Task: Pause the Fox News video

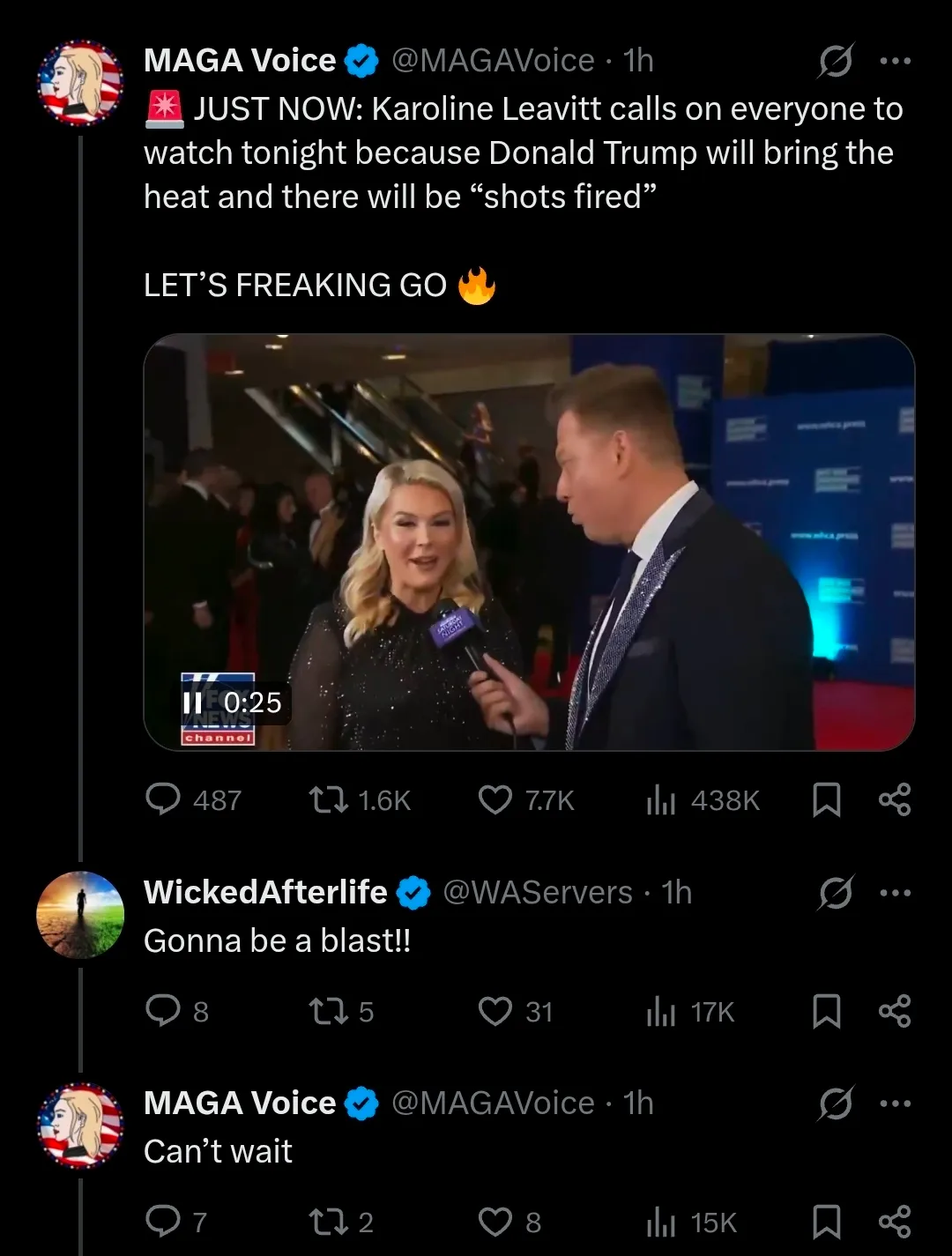Action: [x=192, y=702]
